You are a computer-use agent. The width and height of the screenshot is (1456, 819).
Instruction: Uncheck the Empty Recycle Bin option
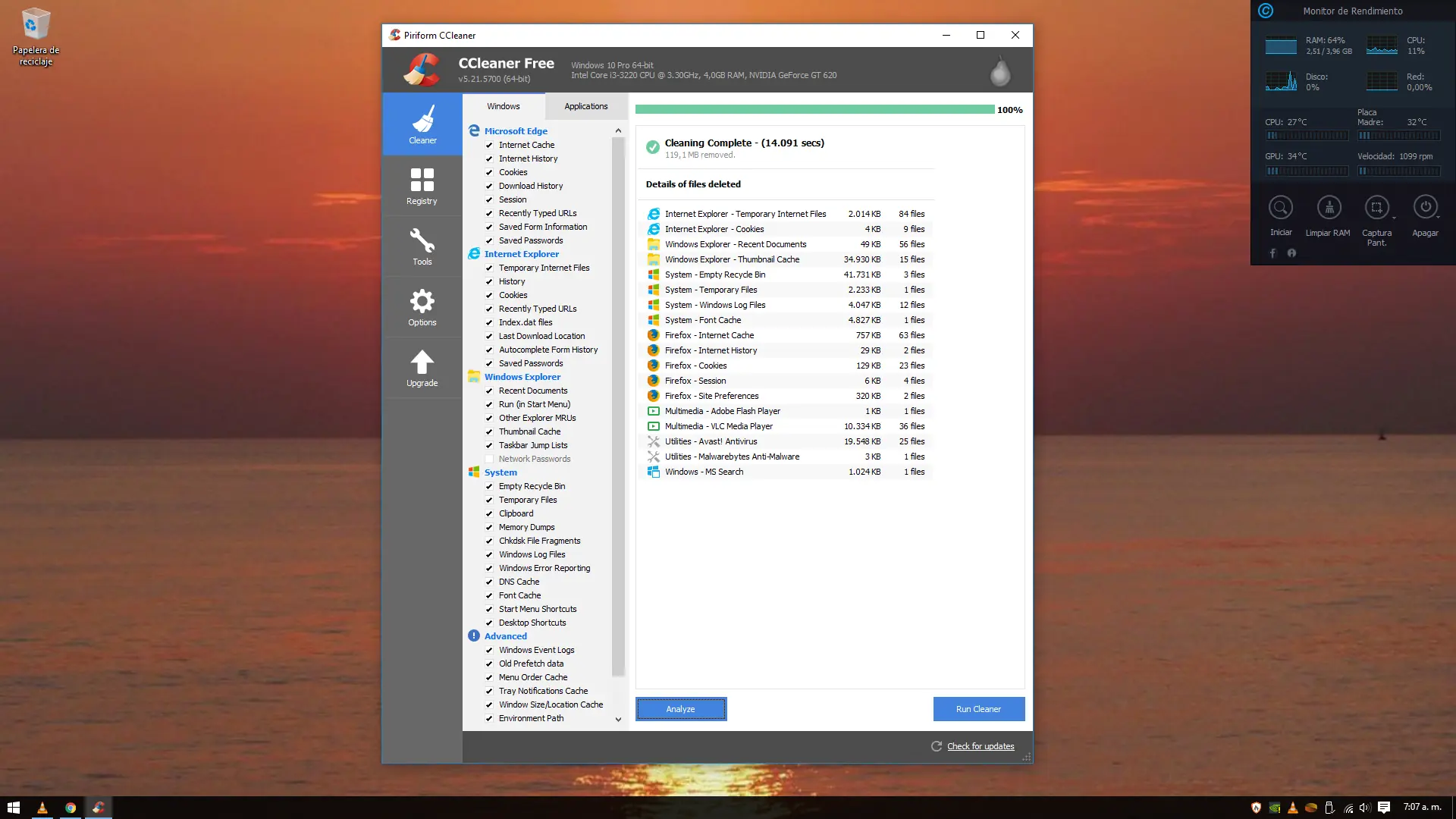coord(489,486)
